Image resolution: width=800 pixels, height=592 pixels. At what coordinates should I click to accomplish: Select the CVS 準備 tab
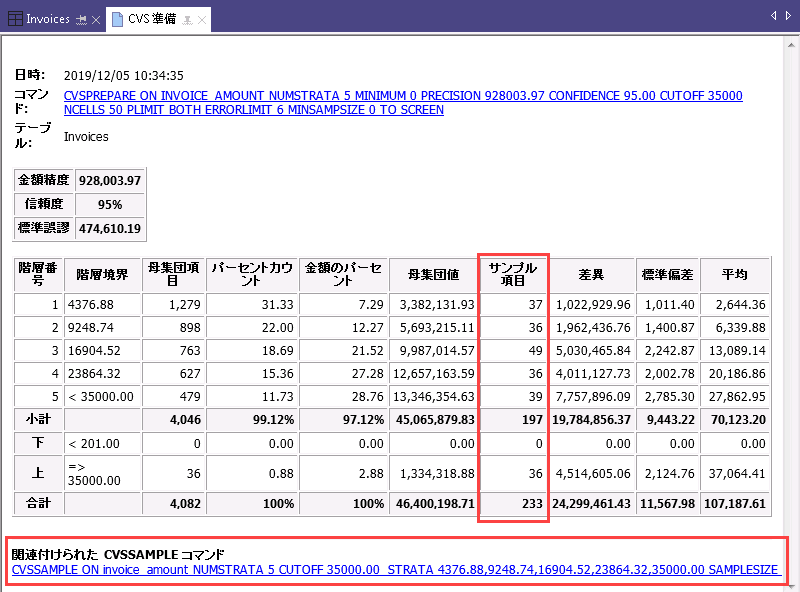pyautogui.click(x=152, y=19)
